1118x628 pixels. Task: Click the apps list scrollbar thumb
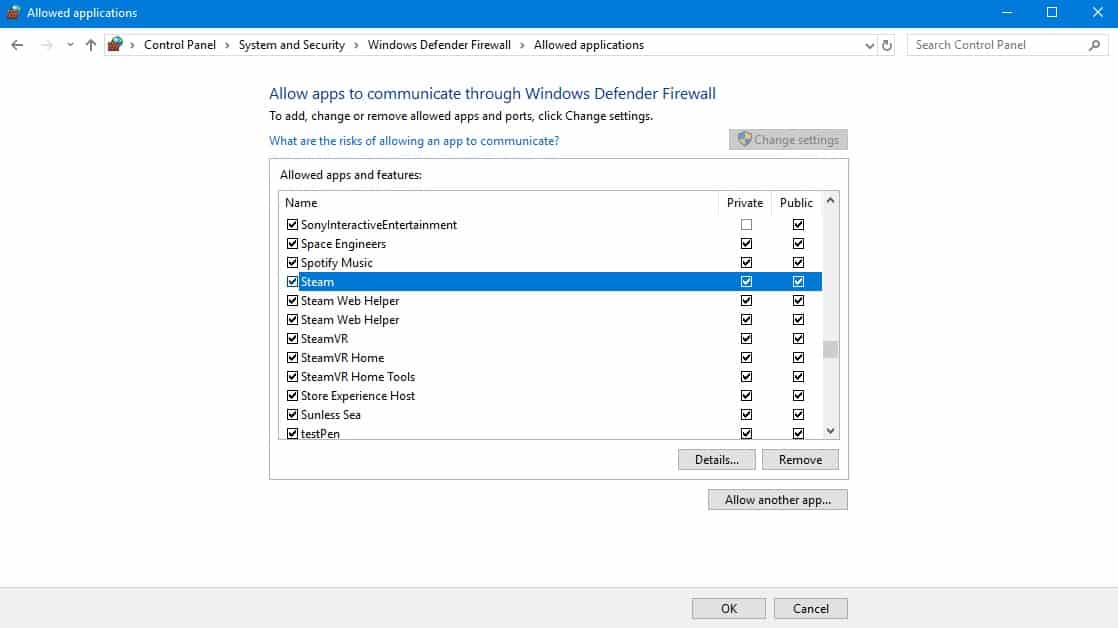830,349
